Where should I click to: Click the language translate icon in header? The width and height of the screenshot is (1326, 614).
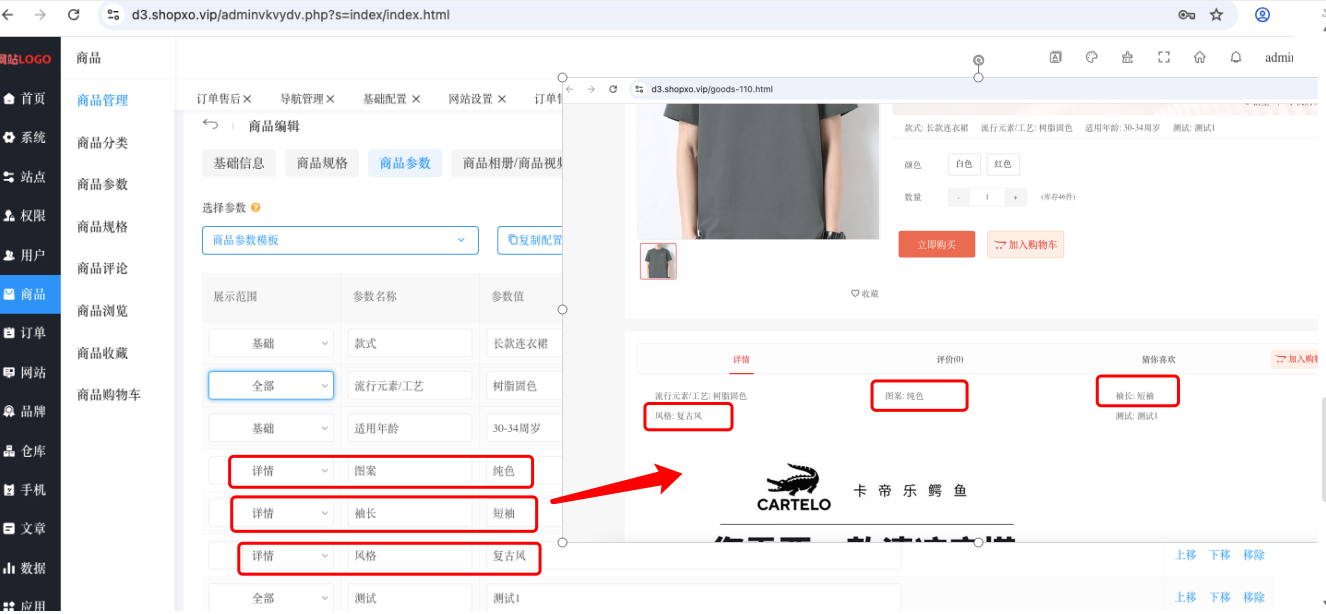pos(1055,58)
